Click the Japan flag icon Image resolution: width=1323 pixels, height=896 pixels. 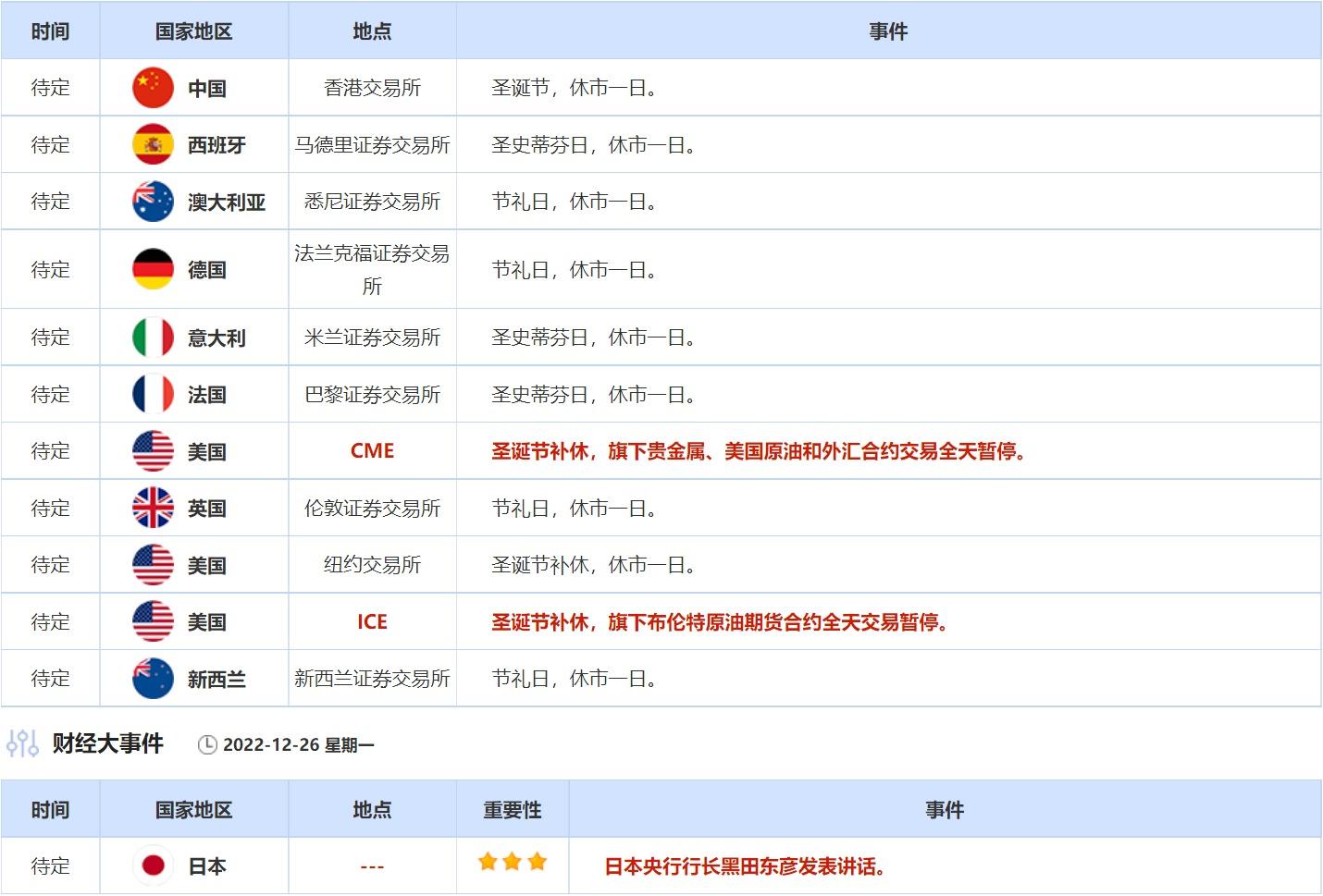point(153,865)
